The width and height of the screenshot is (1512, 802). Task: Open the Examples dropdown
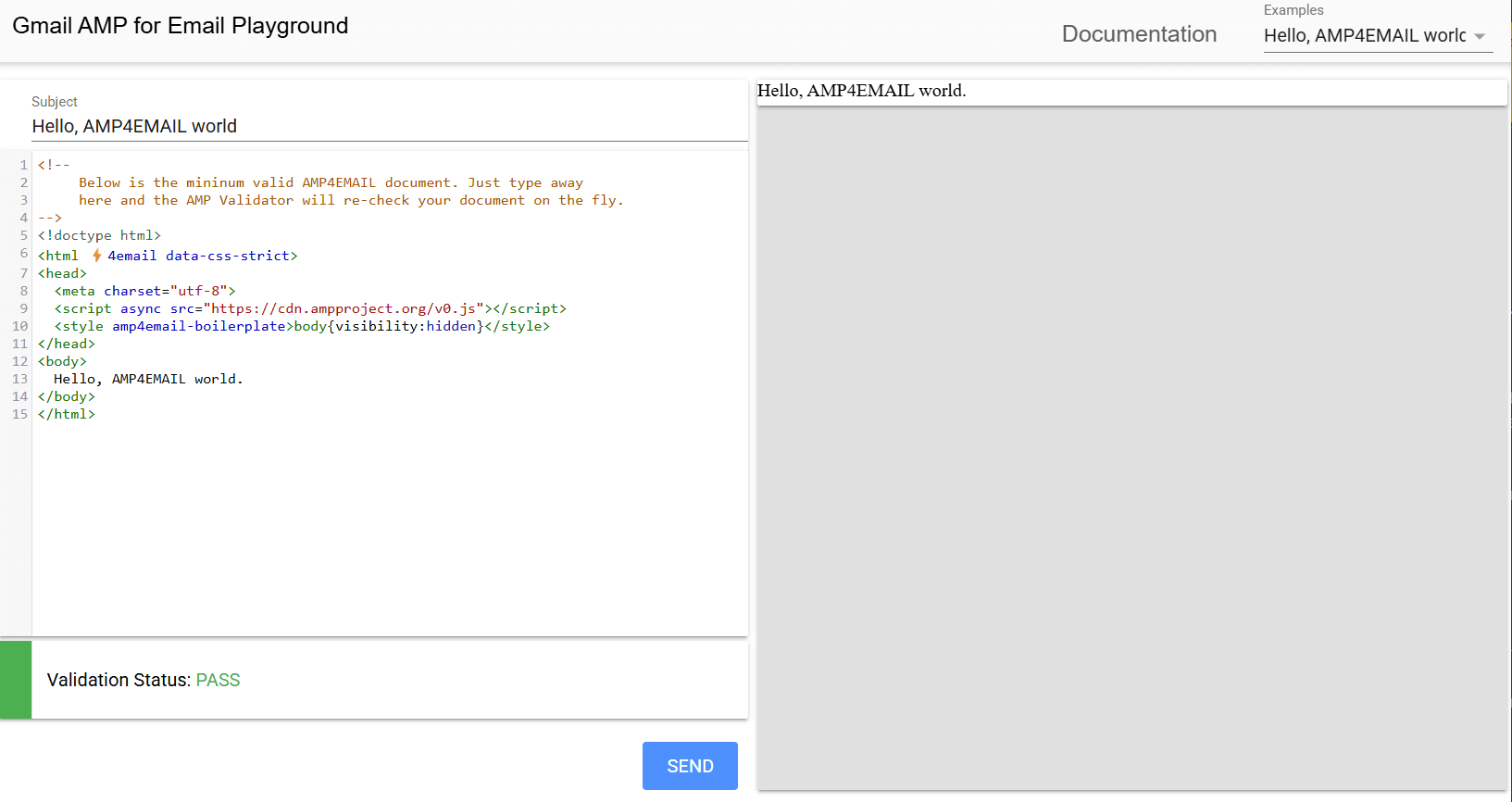point(1378,35)
